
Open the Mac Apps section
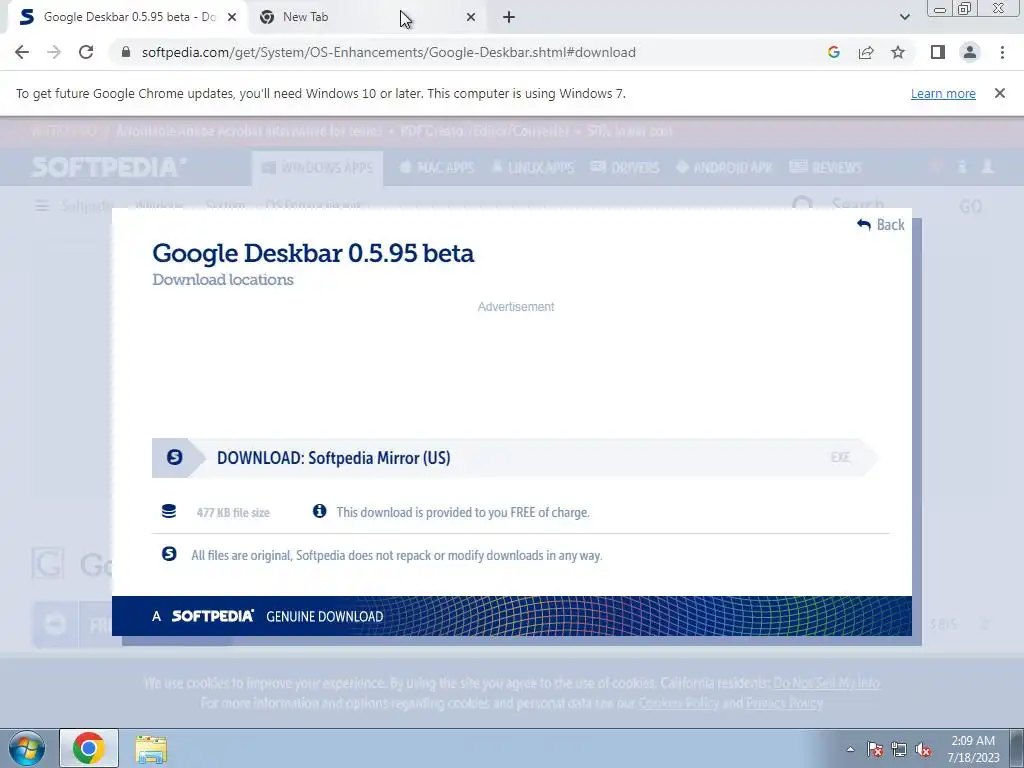[x=437, y=168]
